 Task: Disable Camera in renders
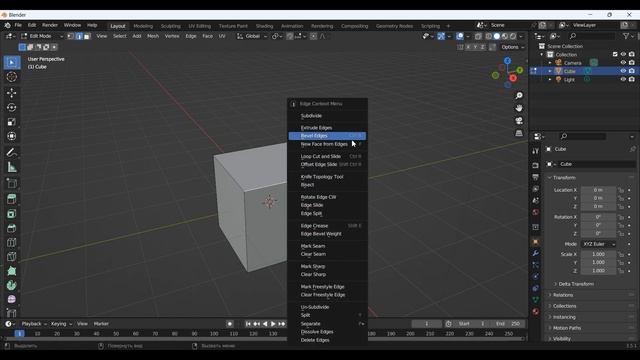(632, 63)
